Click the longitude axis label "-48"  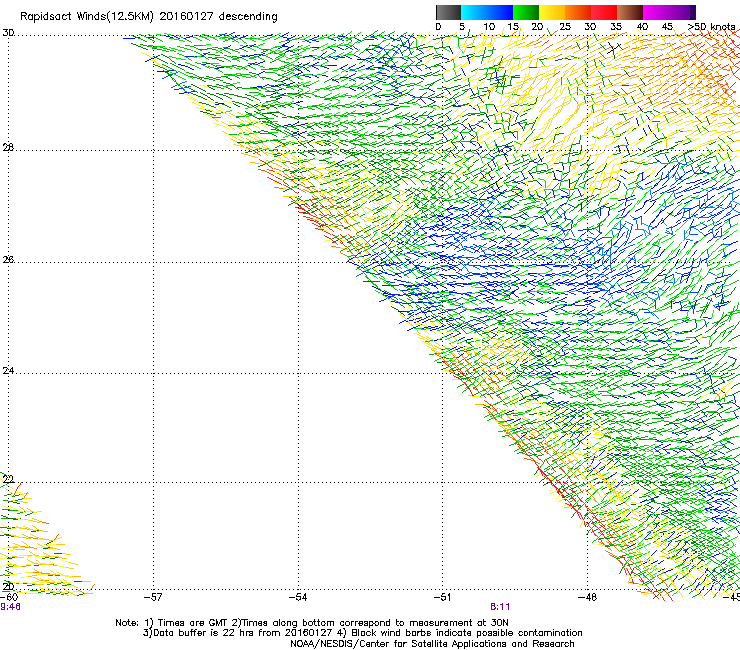[588, 598]
